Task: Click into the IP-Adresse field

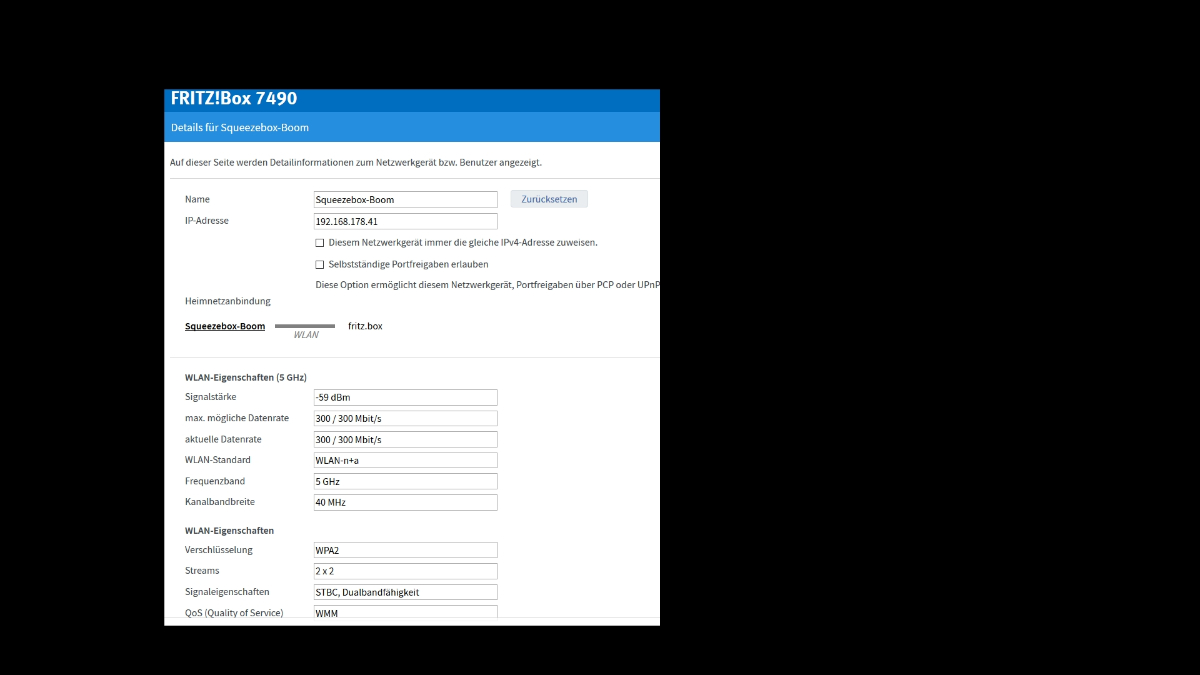Action: click(405, 221)
